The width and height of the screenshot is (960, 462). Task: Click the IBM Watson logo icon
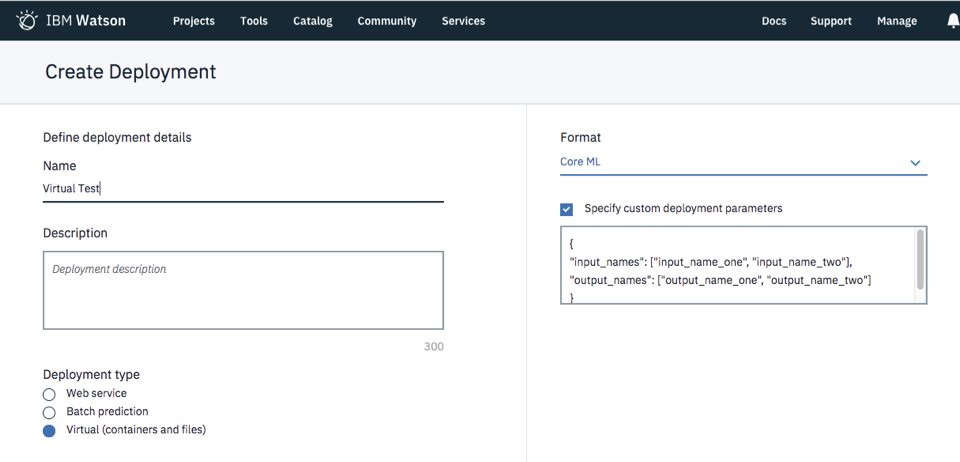tap(26, 20)
